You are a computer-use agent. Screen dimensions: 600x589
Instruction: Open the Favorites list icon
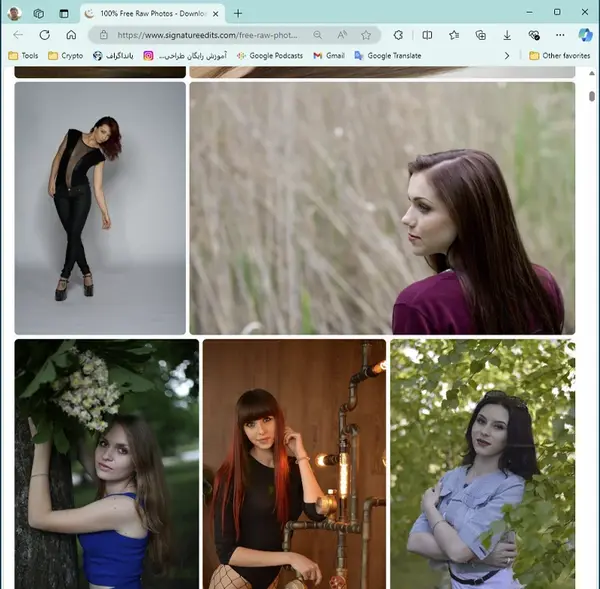pos(454,35)
